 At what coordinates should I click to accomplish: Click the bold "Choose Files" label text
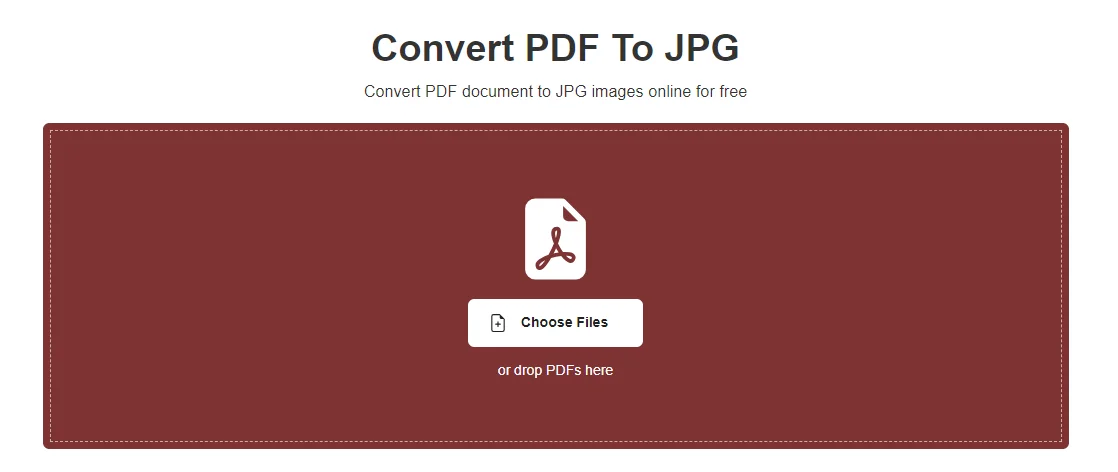[564, 322]
